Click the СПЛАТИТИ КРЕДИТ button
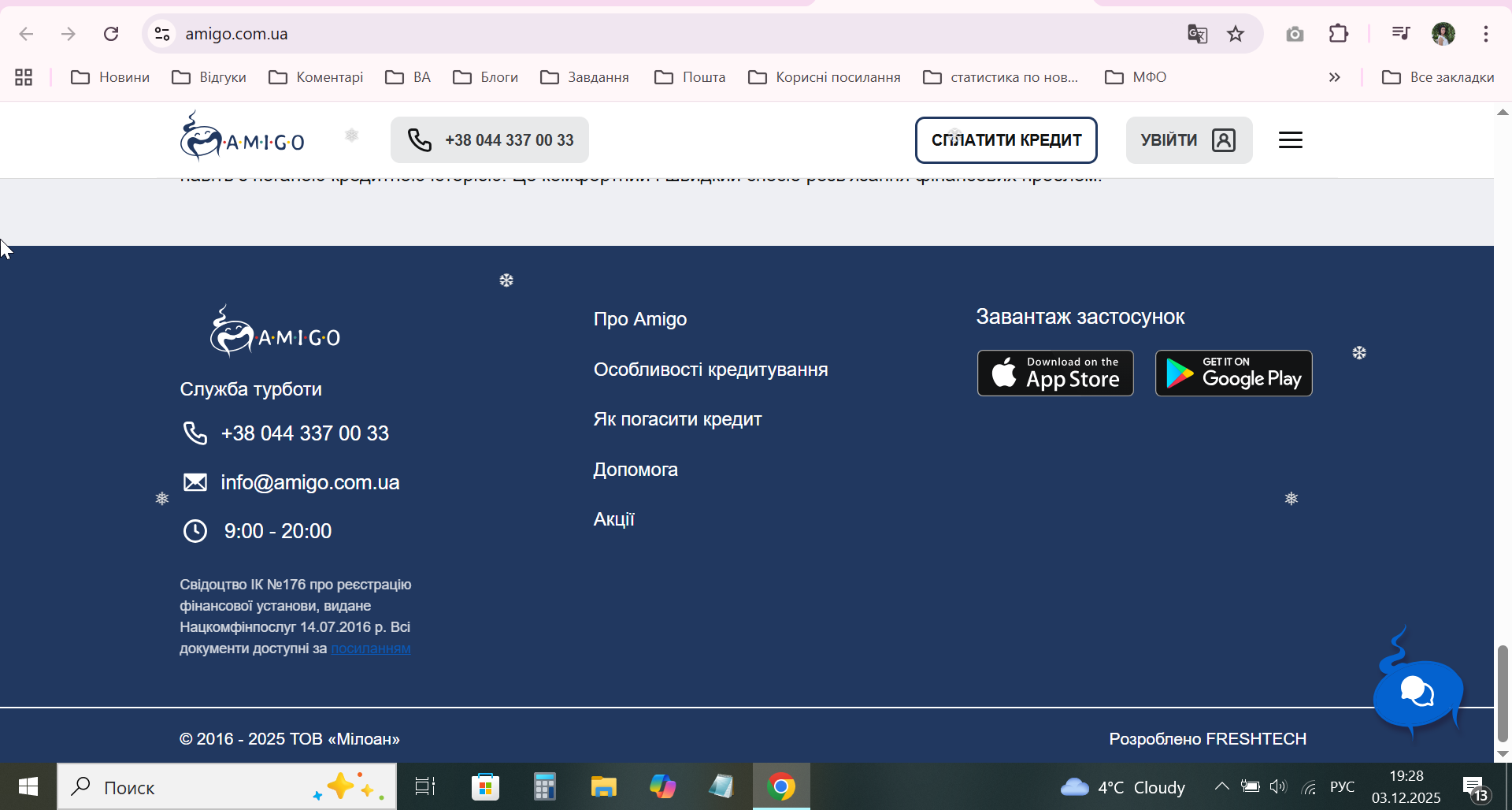The height and width of the screenshot is (810, 1512). point(1006,140)
